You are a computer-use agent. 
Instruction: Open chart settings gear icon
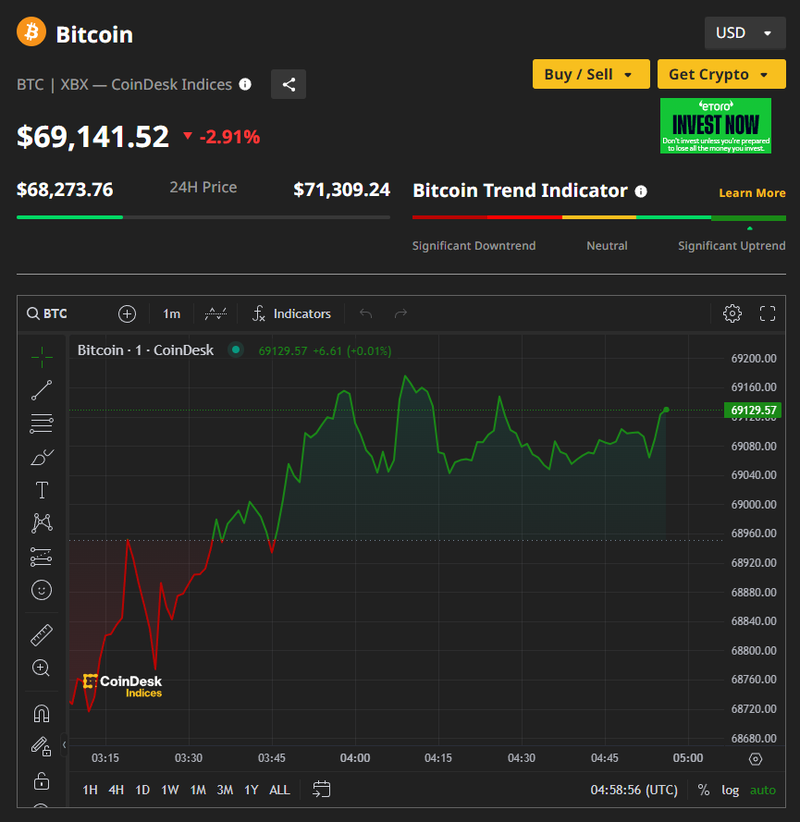click(732, 314)
